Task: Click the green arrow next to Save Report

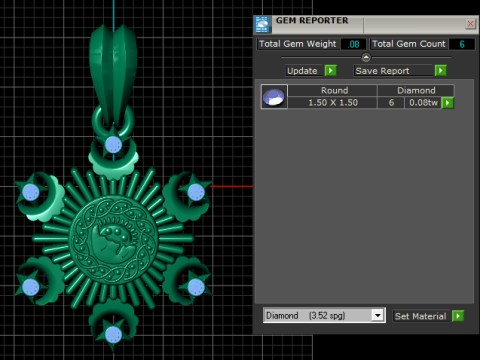Action: click(440, 71)
